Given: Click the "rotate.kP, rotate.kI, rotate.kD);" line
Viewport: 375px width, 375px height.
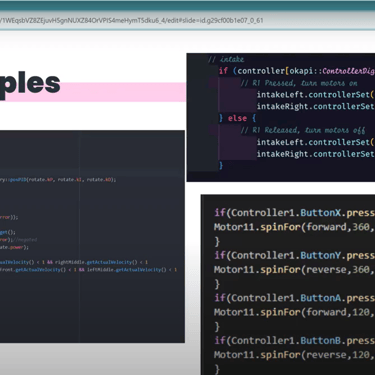Looking at the screenshot, I should click(x=58, y=179).
